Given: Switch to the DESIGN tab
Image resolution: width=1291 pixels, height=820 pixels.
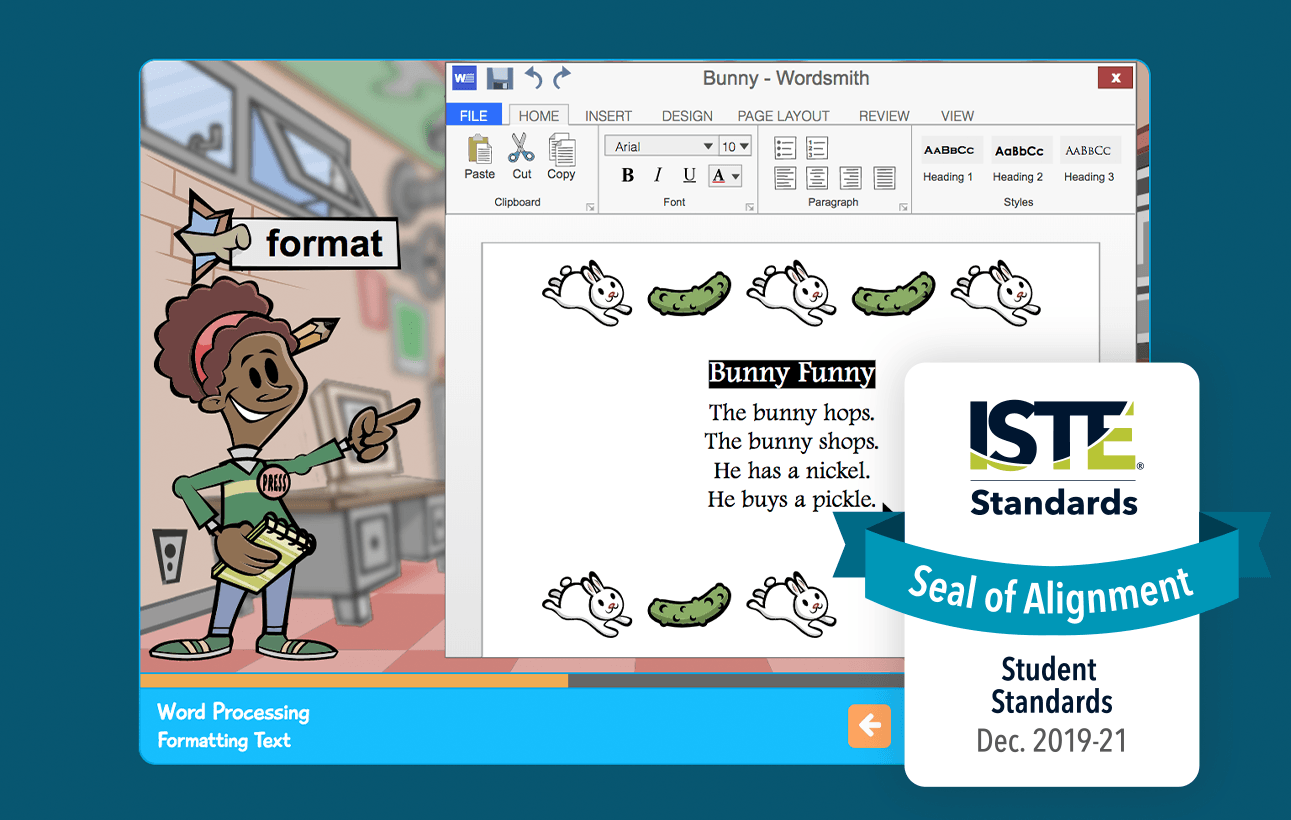Looking at the screenshot, I should pyautogui.click(x=687, y=116).
